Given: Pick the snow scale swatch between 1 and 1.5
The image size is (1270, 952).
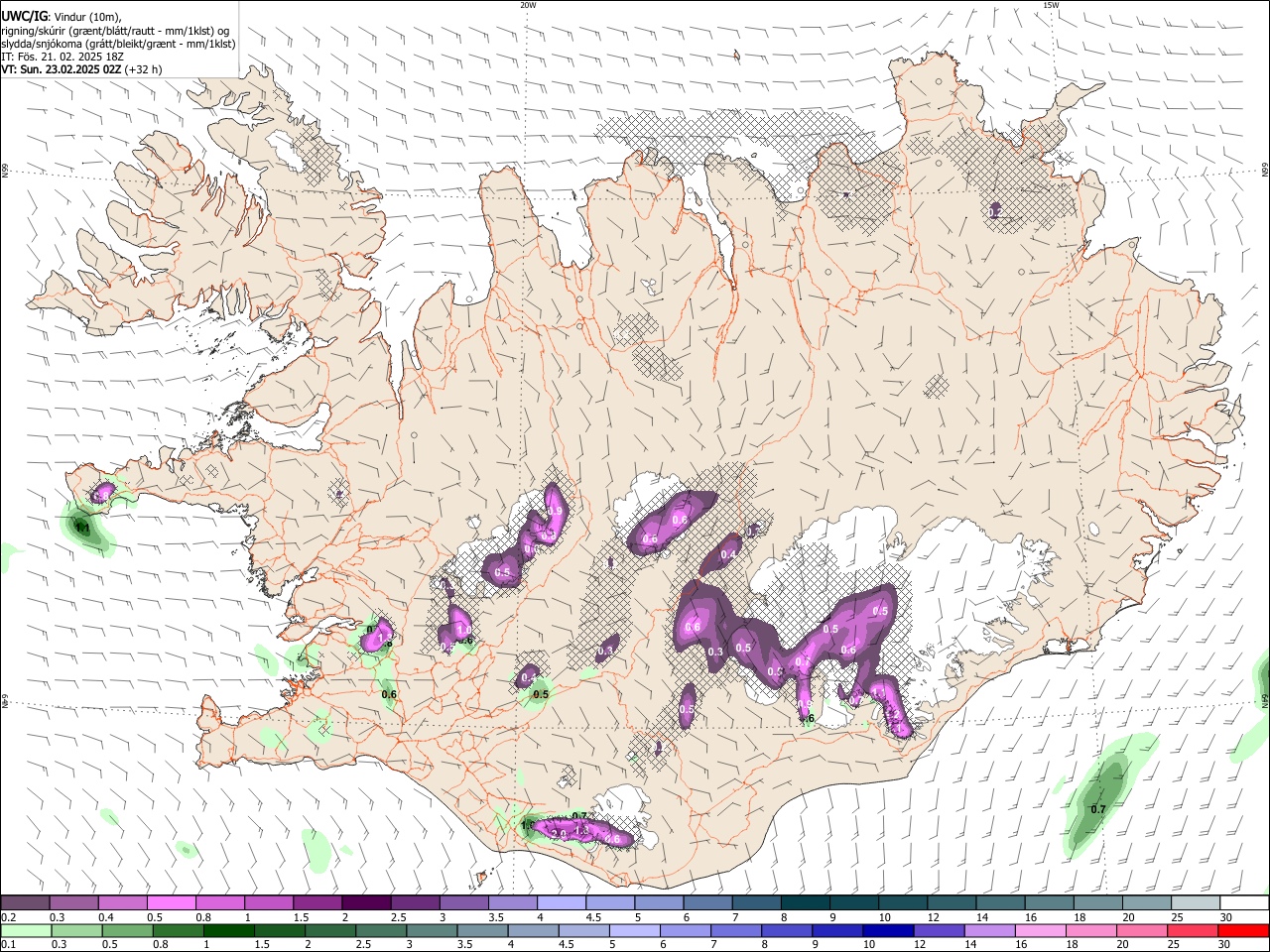Looking at the screenshot, I should (x=268, y=902).
